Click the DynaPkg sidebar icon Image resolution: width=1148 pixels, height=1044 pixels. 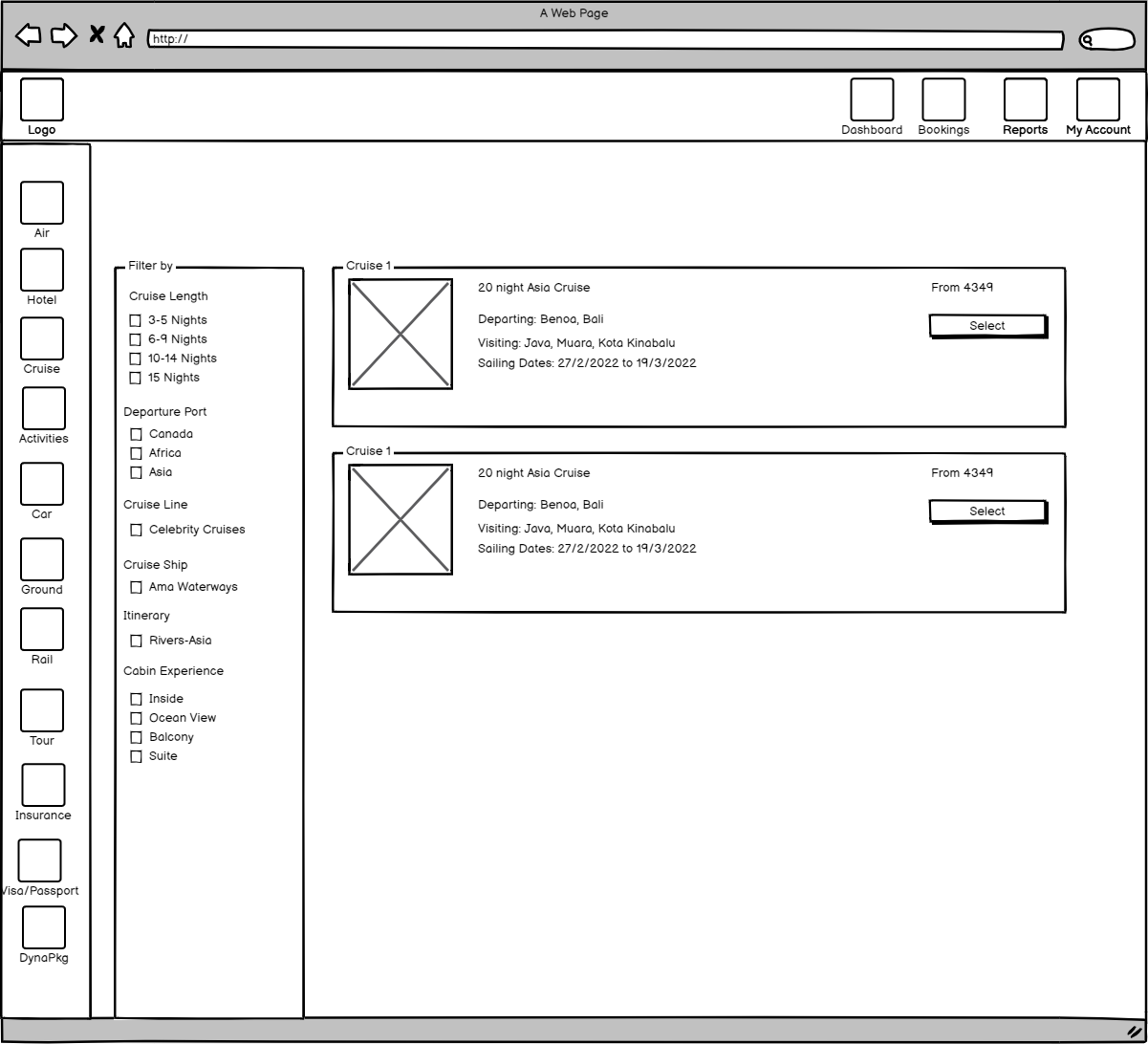[44, 927]
